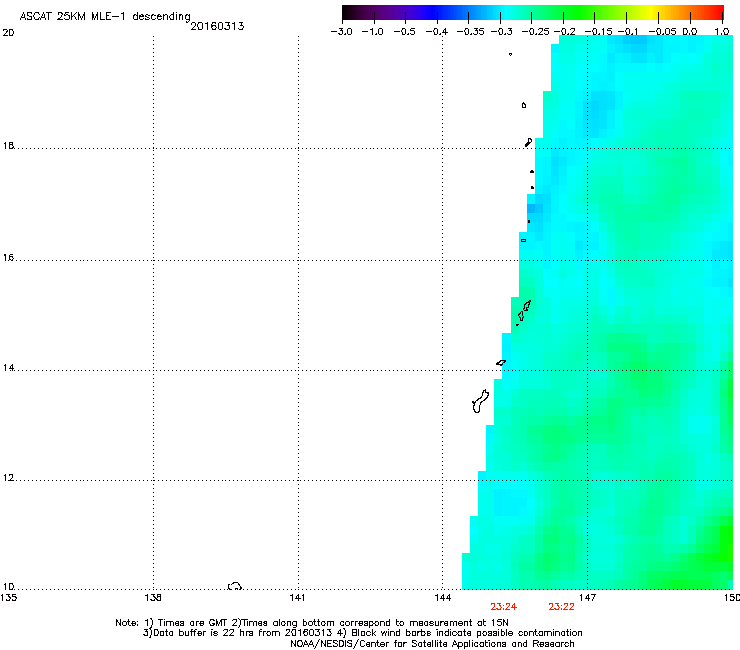Click the small island outline near 19N

pos(524,105)
